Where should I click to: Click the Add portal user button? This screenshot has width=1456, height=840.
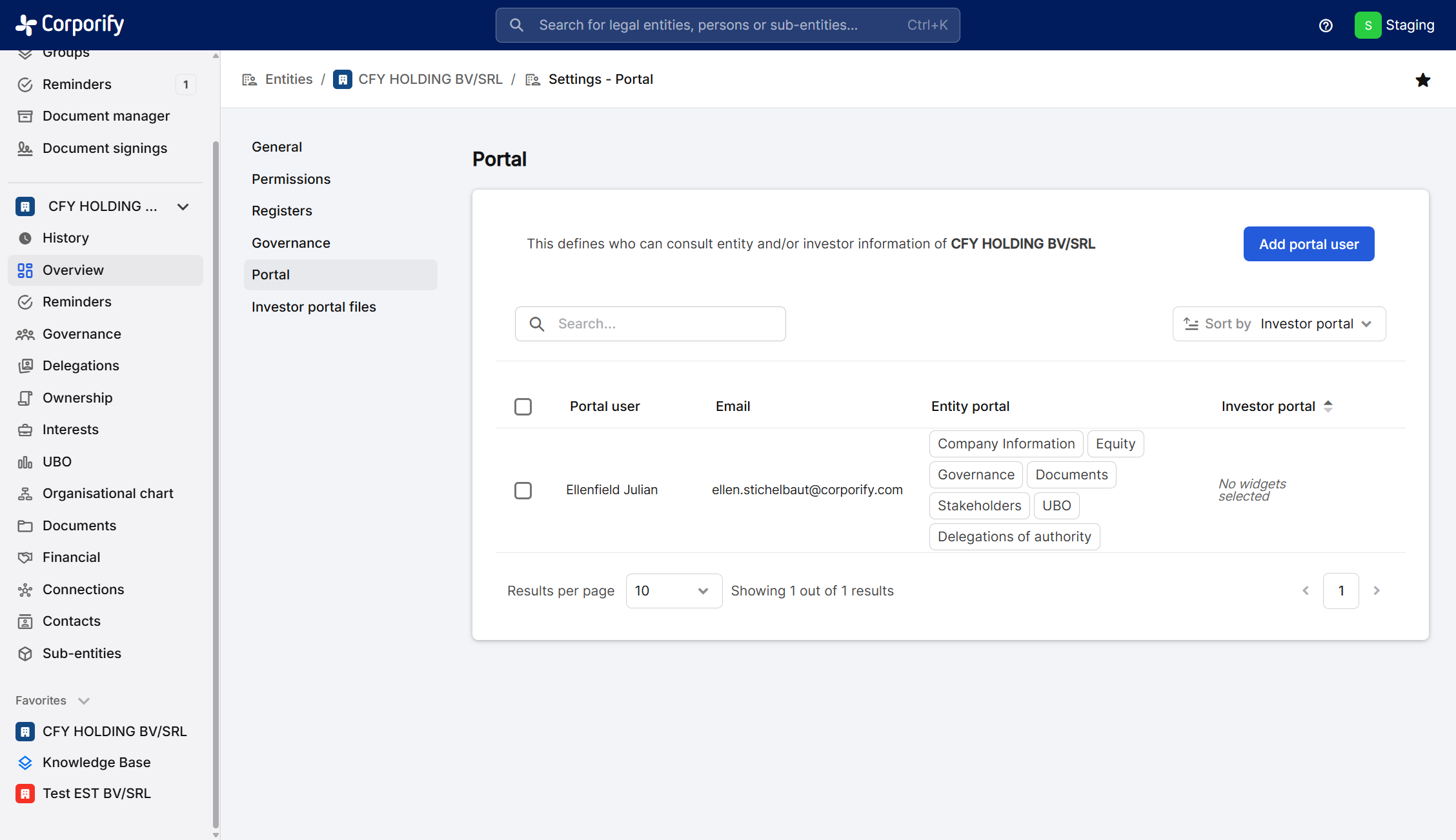pyautogui.click(x=1308, y=244)
